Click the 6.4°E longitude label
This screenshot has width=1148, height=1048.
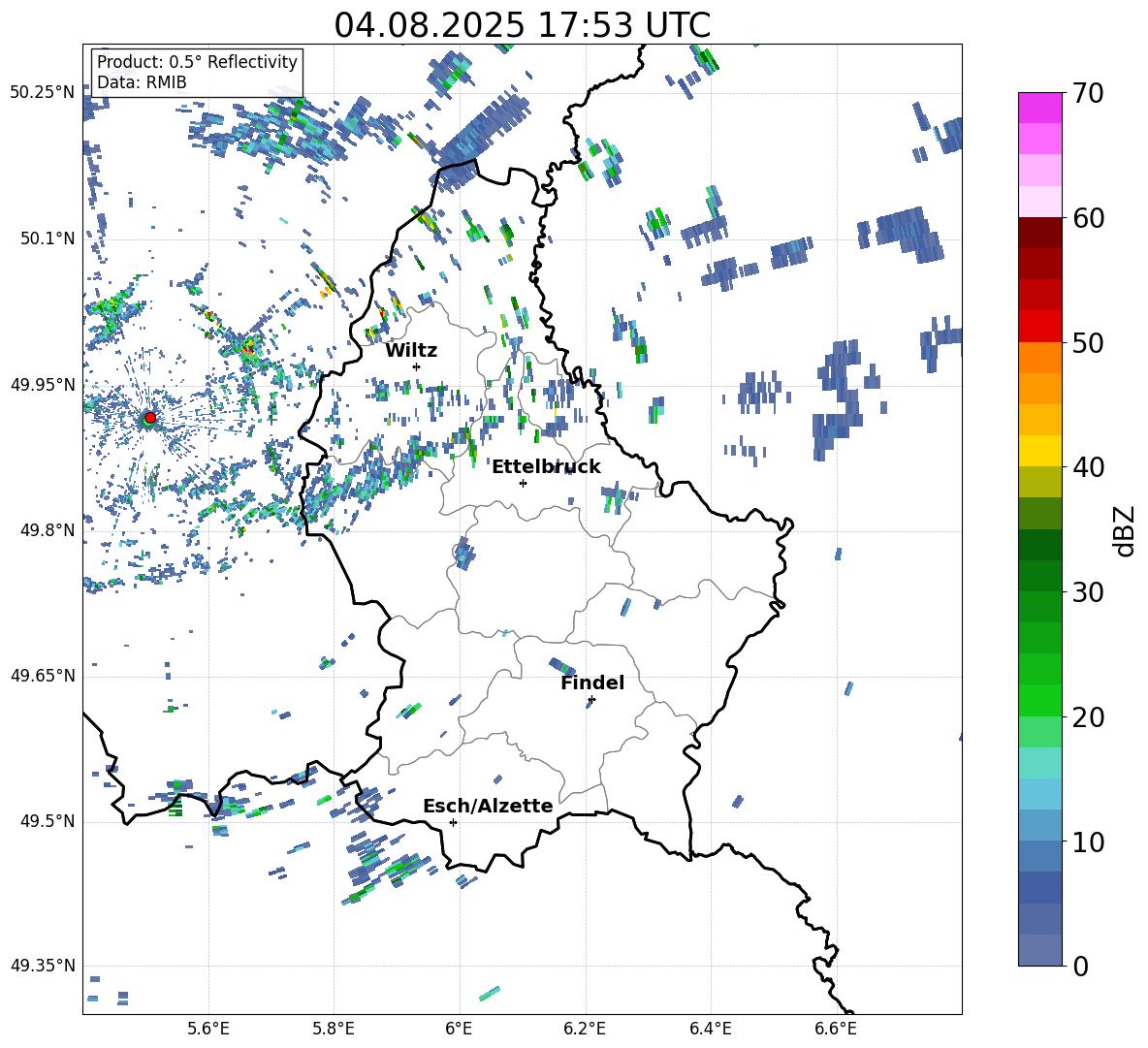pyautogui.click(x=710, y=1029)
